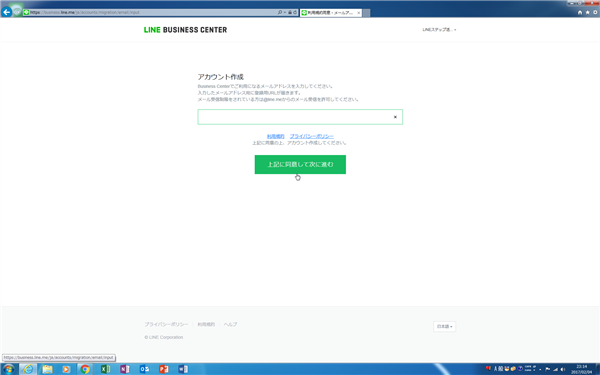The height and width of the screenshot is (375, 600).
Task: Launch Excel from the taskbar
Action: pyautogui.click(x=105, y=369)
